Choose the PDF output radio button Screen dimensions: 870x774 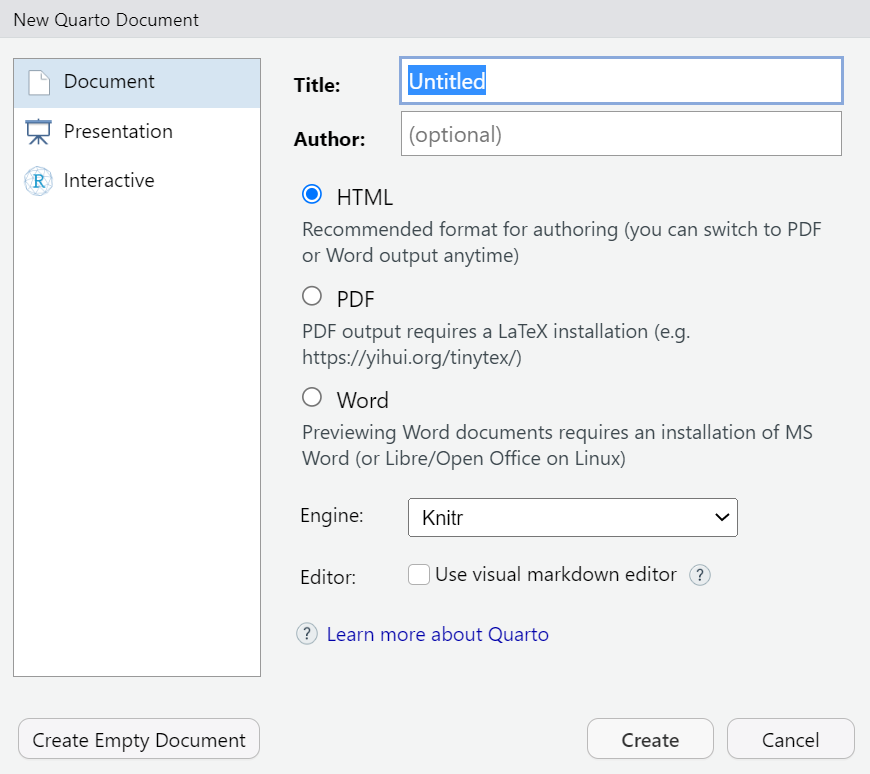(x=312, y=296)
